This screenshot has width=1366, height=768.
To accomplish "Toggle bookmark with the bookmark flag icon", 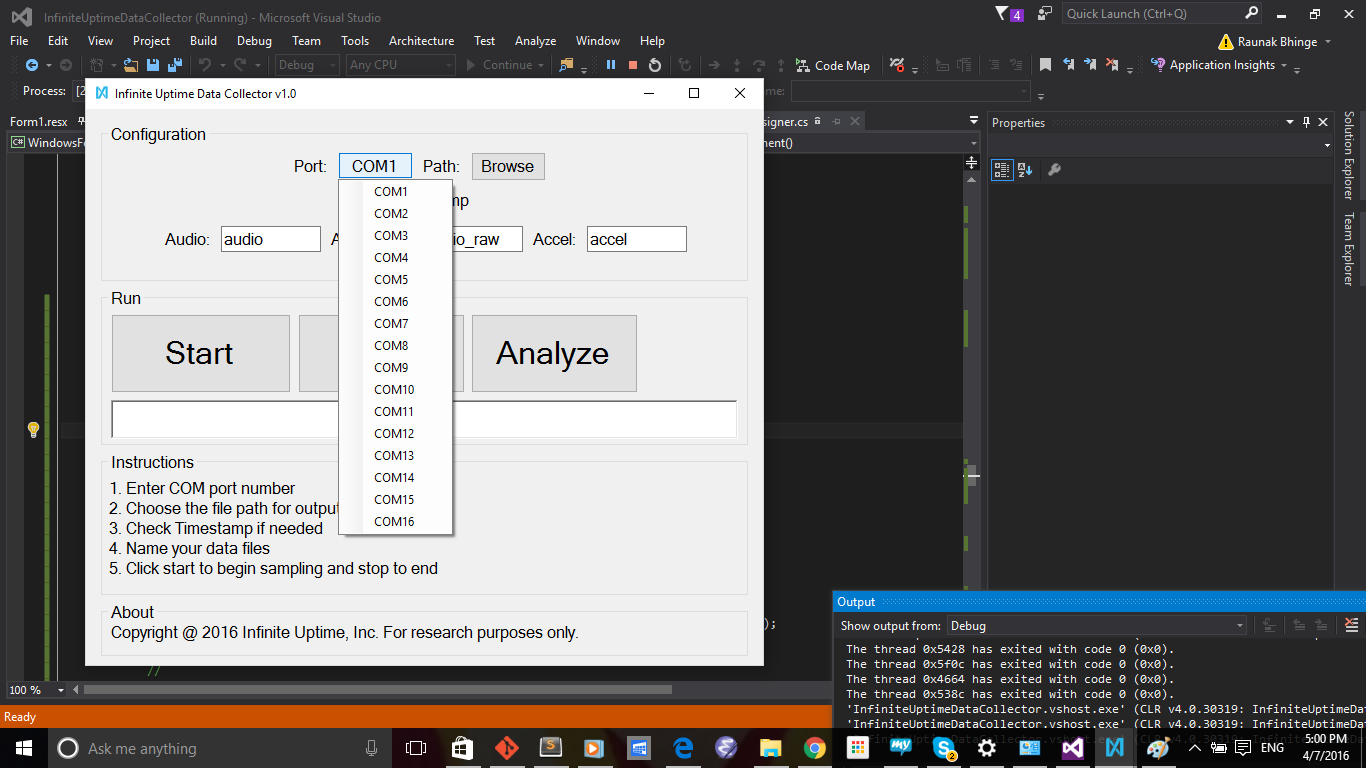I will coord(1045,65).
